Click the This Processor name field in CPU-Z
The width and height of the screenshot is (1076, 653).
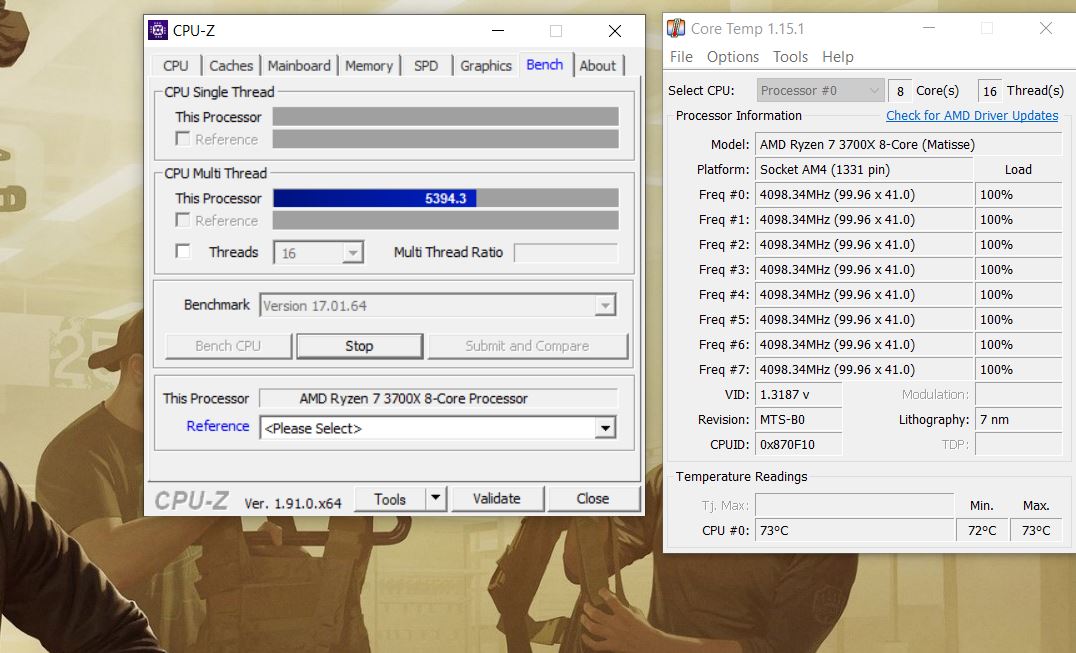[x=438, y=399]
